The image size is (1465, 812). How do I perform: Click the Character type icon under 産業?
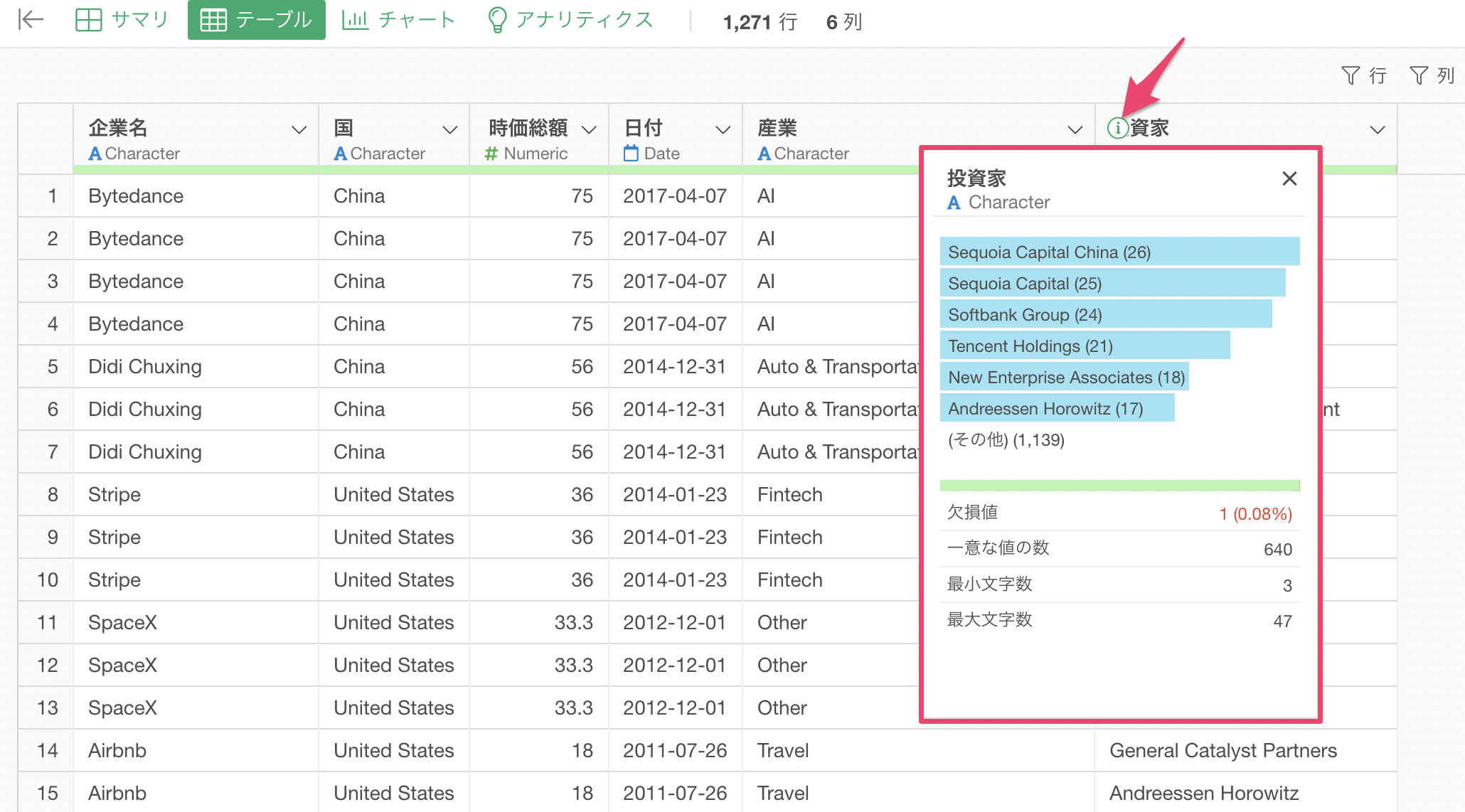pos(765,154)
